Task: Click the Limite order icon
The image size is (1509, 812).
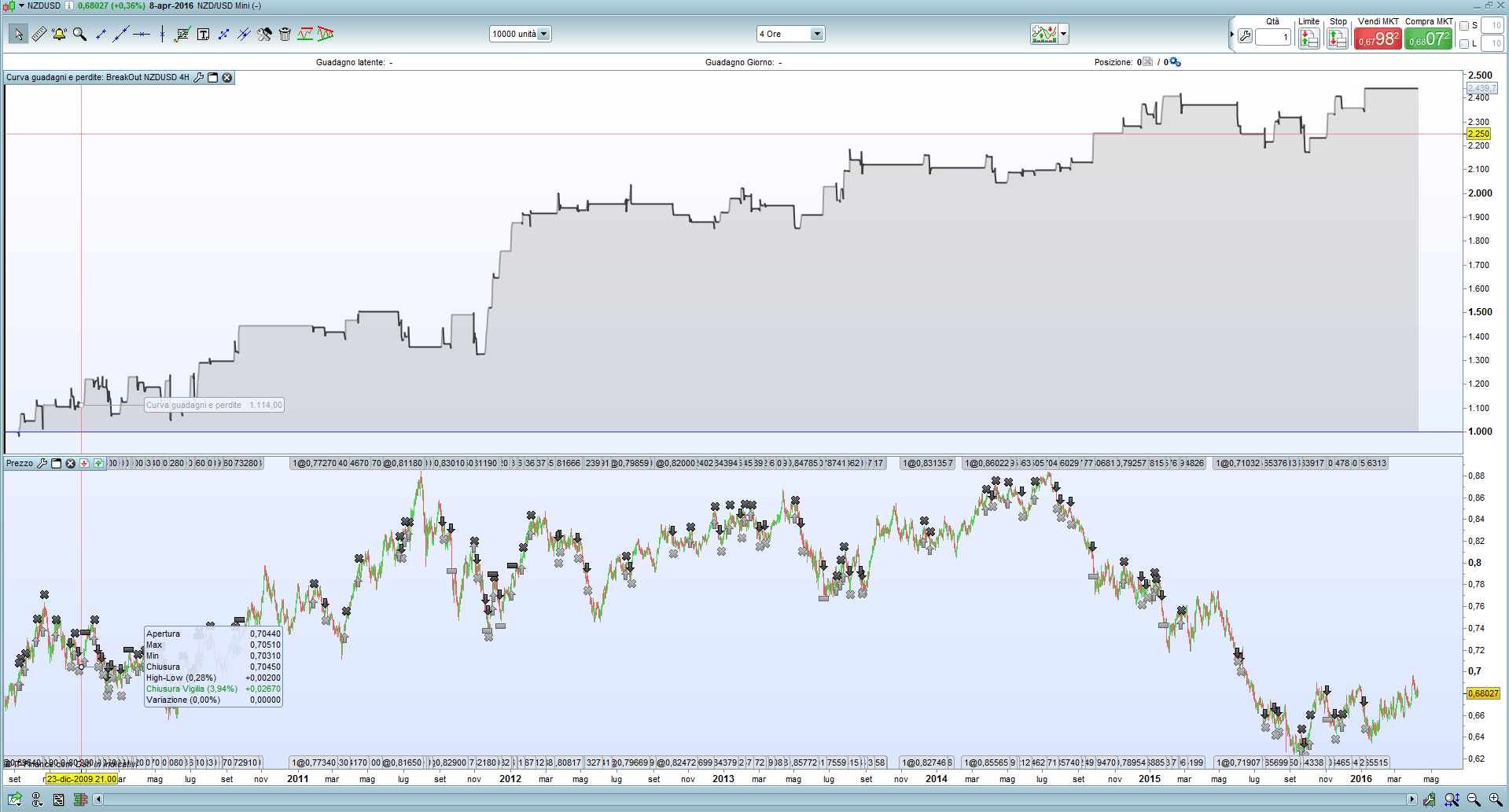Action: coord(1308,38)
